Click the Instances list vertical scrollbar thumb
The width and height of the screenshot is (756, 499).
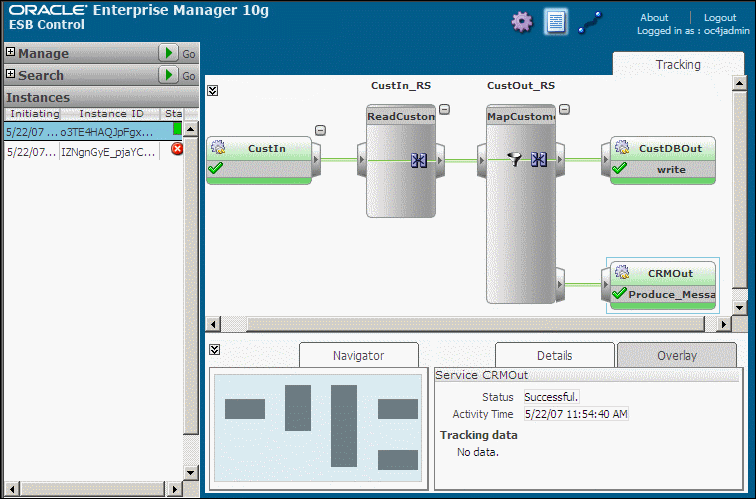[191, 286]
